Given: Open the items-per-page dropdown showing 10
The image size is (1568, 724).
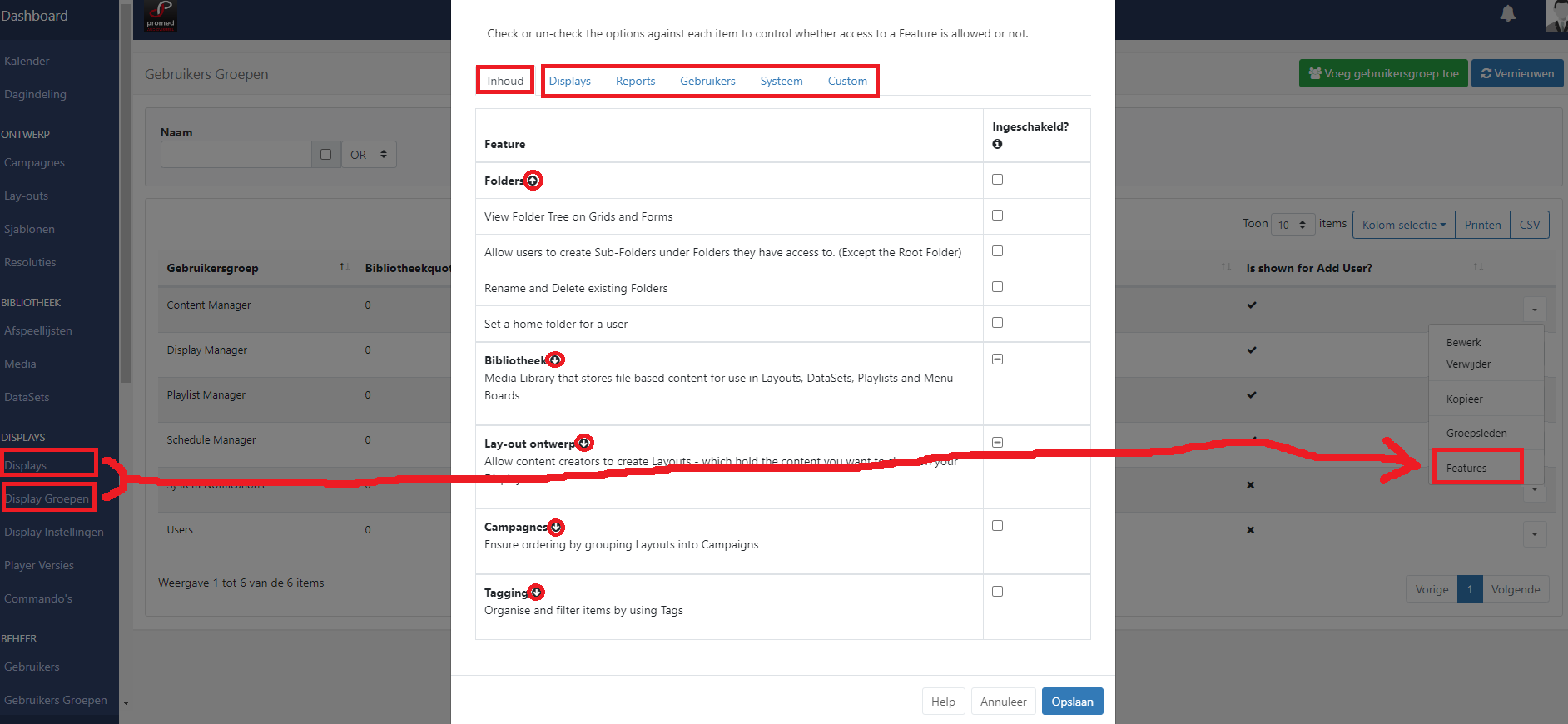Looking at the screenshot, I should point(1293,225).
